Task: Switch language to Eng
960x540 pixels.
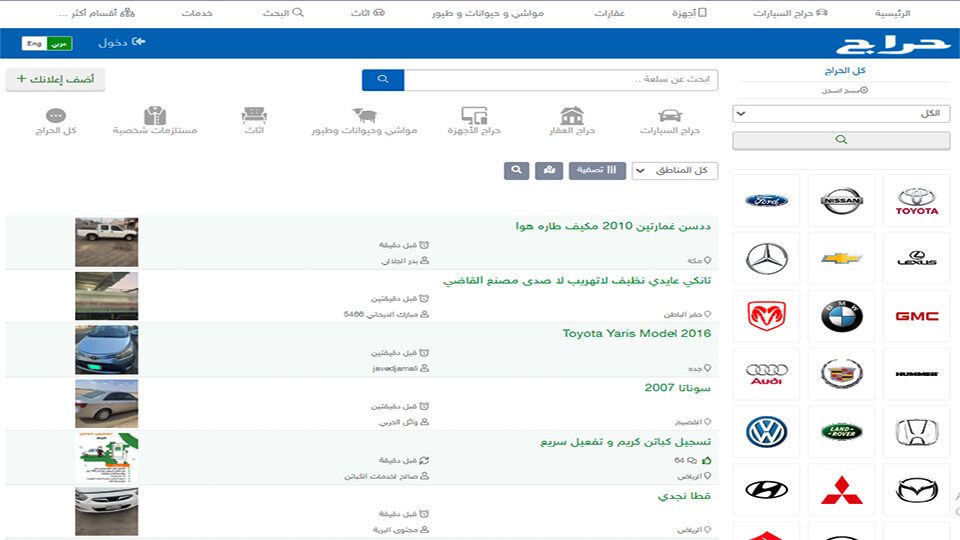Action: (34, 43)
